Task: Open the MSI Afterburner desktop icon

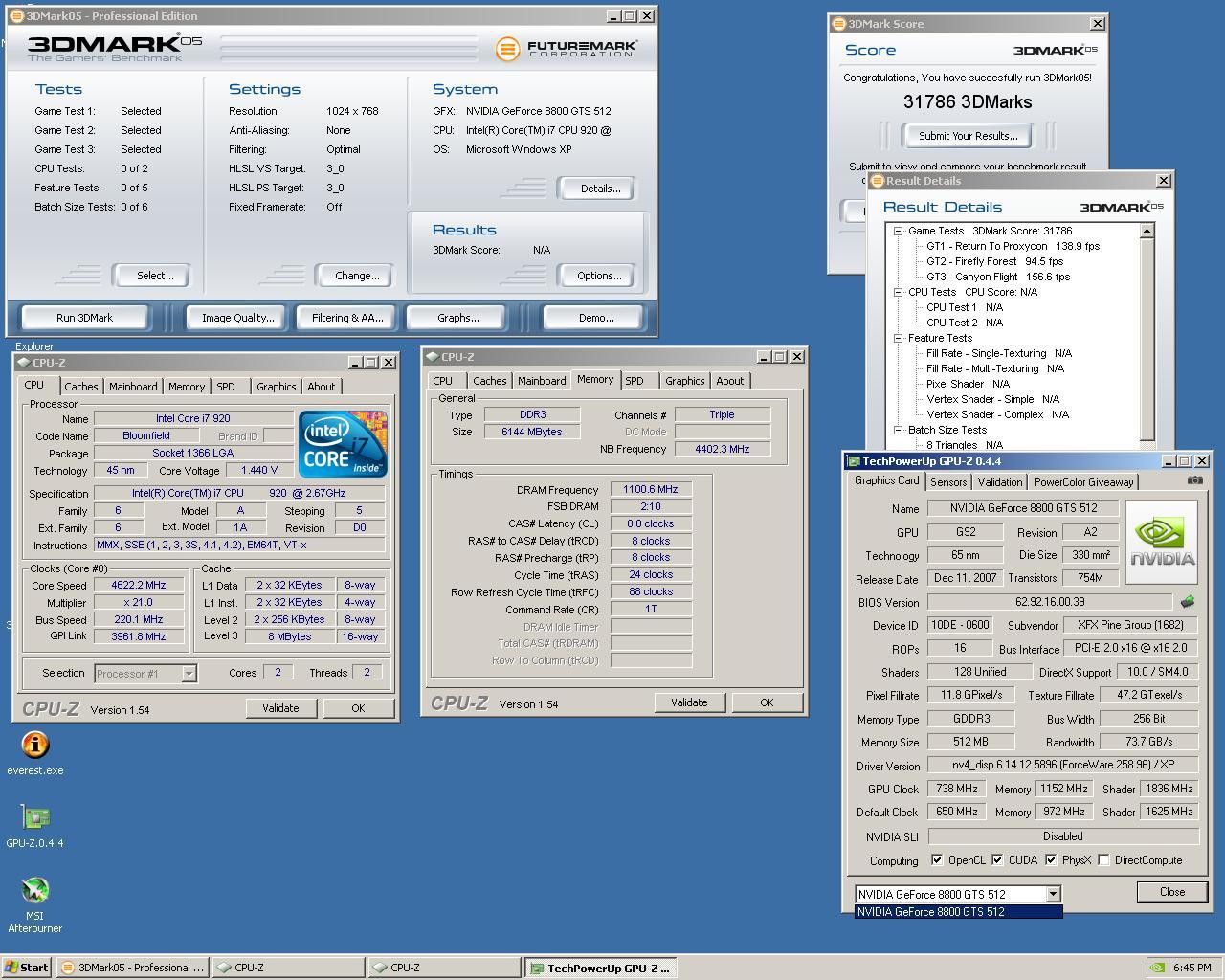Action: (35, 904)
